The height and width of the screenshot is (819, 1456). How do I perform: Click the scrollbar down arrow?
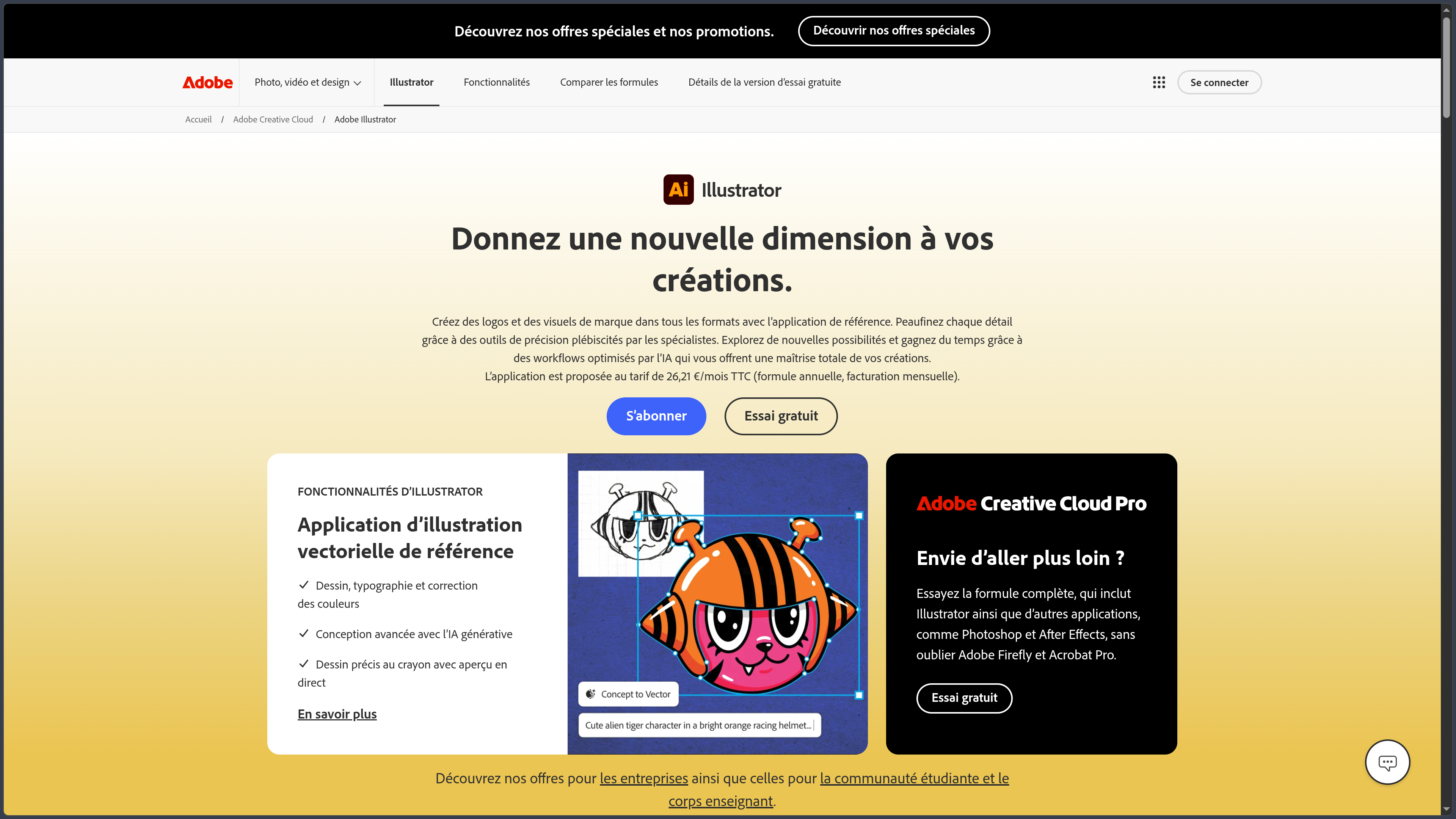(x=1446, y=810)
